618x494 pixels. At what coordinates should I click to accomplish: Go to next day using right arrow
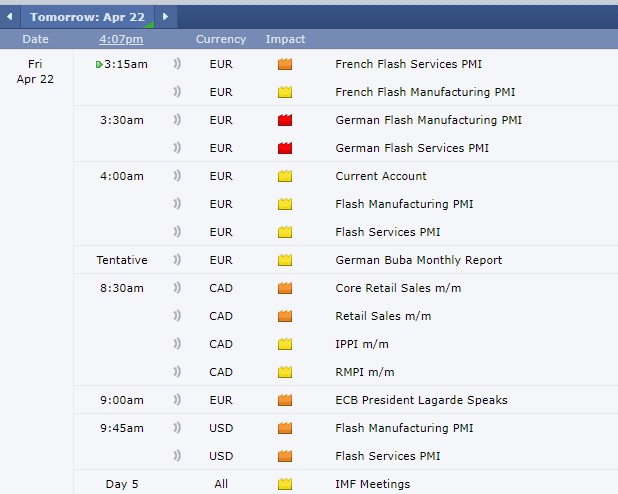click(x=166, y=17)
